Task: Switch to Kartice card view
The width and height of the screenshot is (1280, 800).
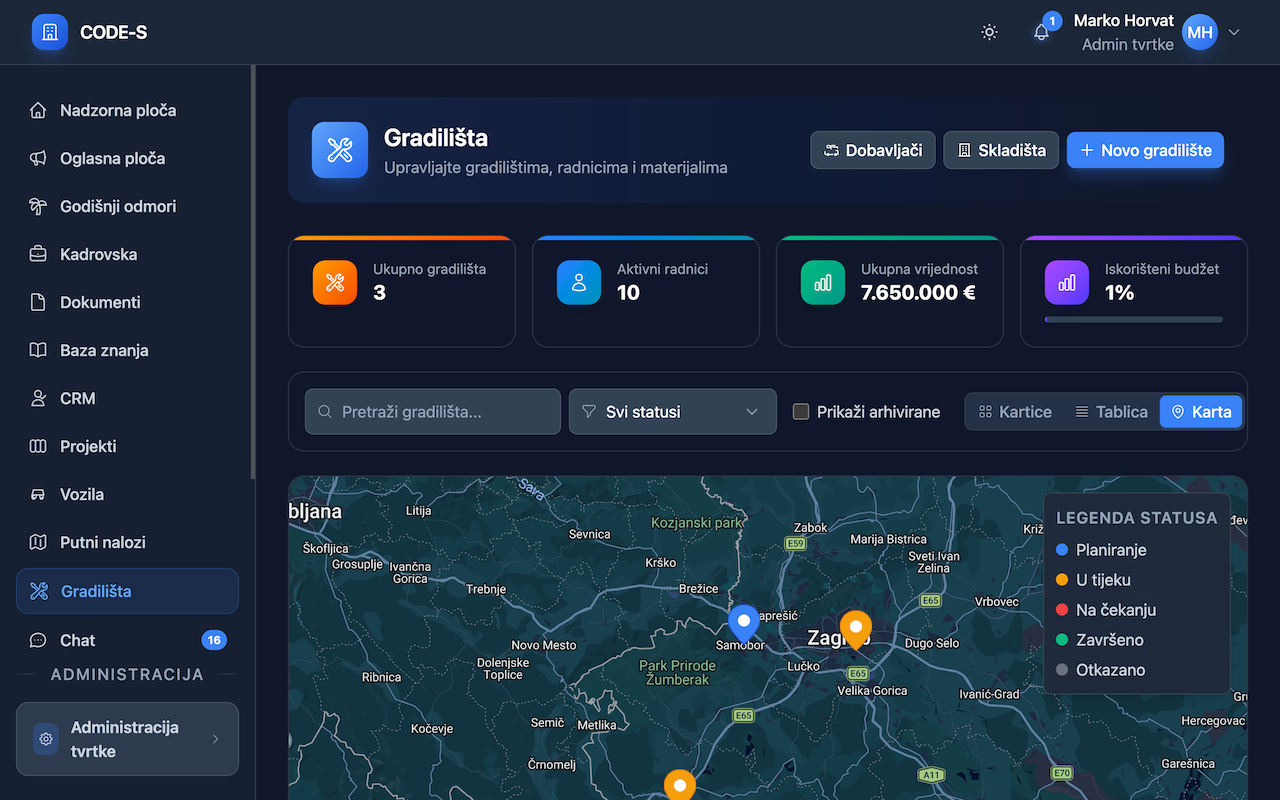Action: [1015, 411]
